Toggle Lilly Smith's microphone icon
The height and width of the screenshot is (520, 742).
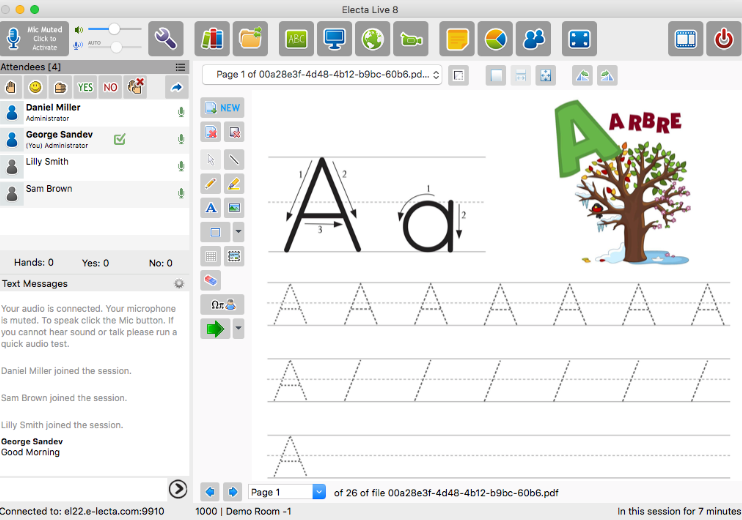181,166
